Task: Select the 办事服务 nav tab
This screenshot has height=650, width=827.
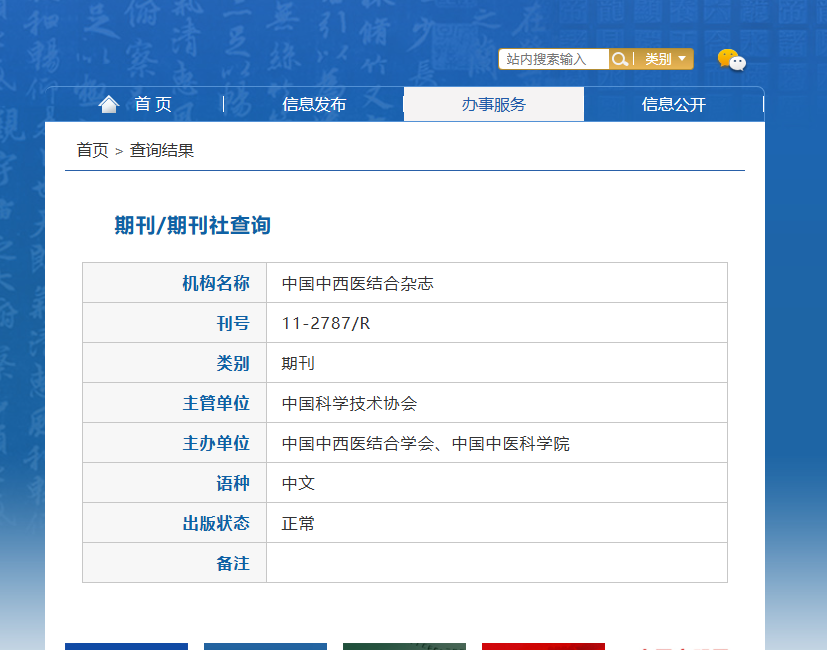Action: 494,104
